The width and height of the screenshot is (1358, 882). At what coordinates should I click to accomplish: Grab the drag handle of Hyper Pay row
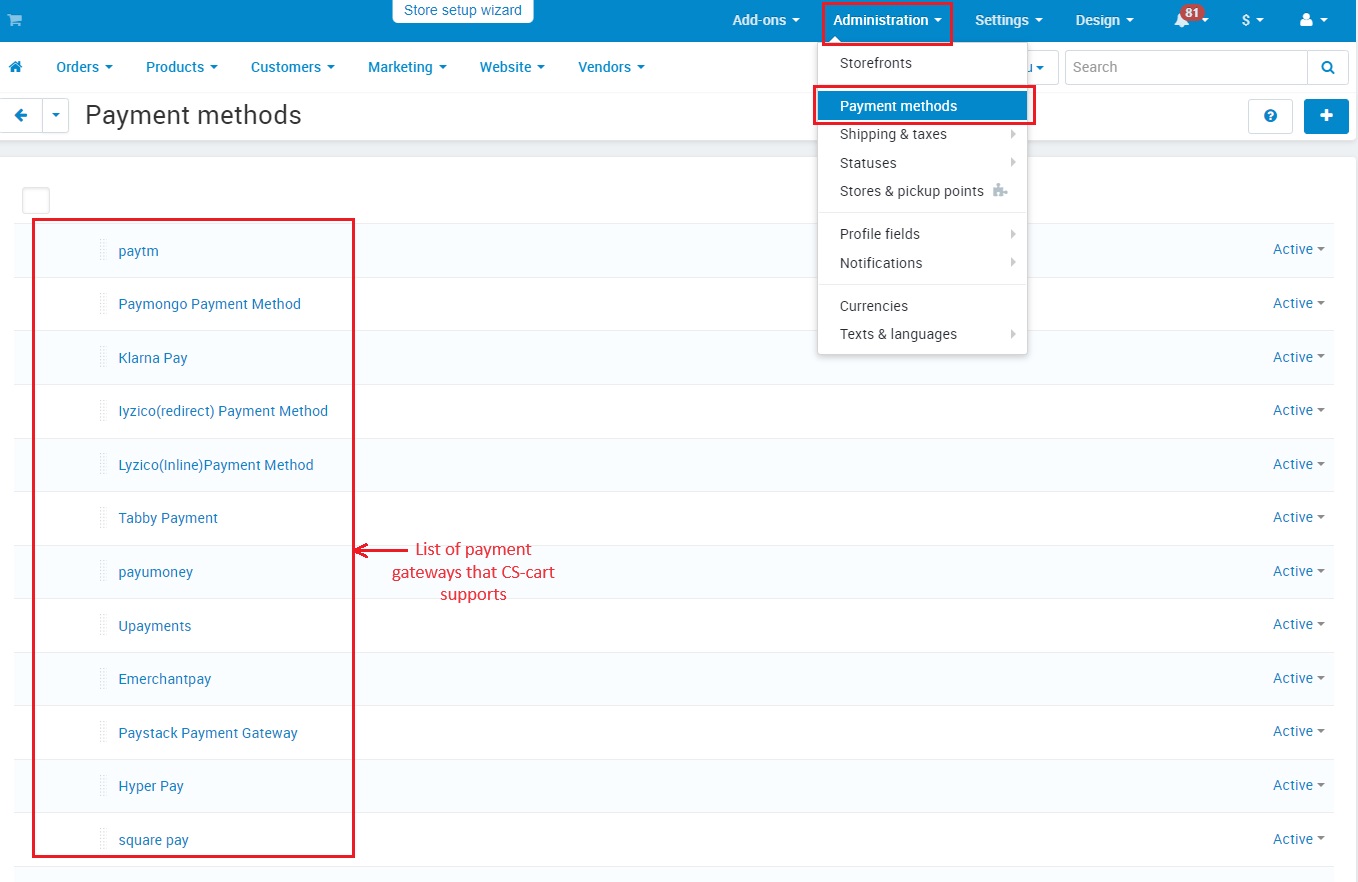pos(103,785)
